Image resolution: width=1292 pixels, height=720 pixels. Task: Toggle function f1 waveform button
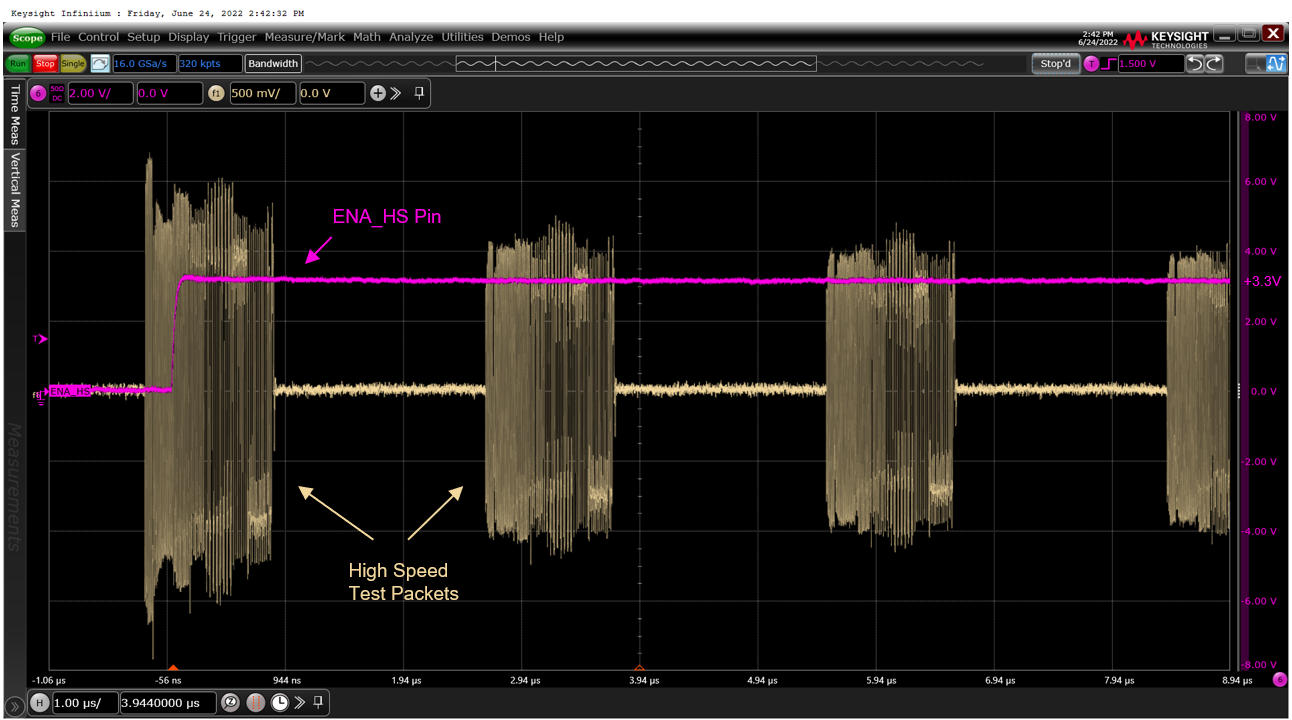point(216,93)
